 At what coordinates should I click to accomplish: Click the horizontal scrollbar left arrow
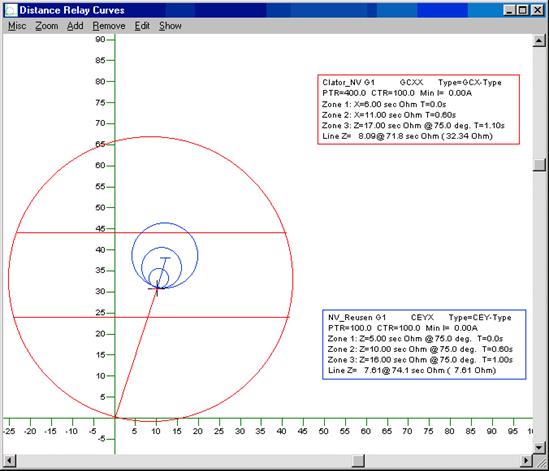[x=9, y=460]
